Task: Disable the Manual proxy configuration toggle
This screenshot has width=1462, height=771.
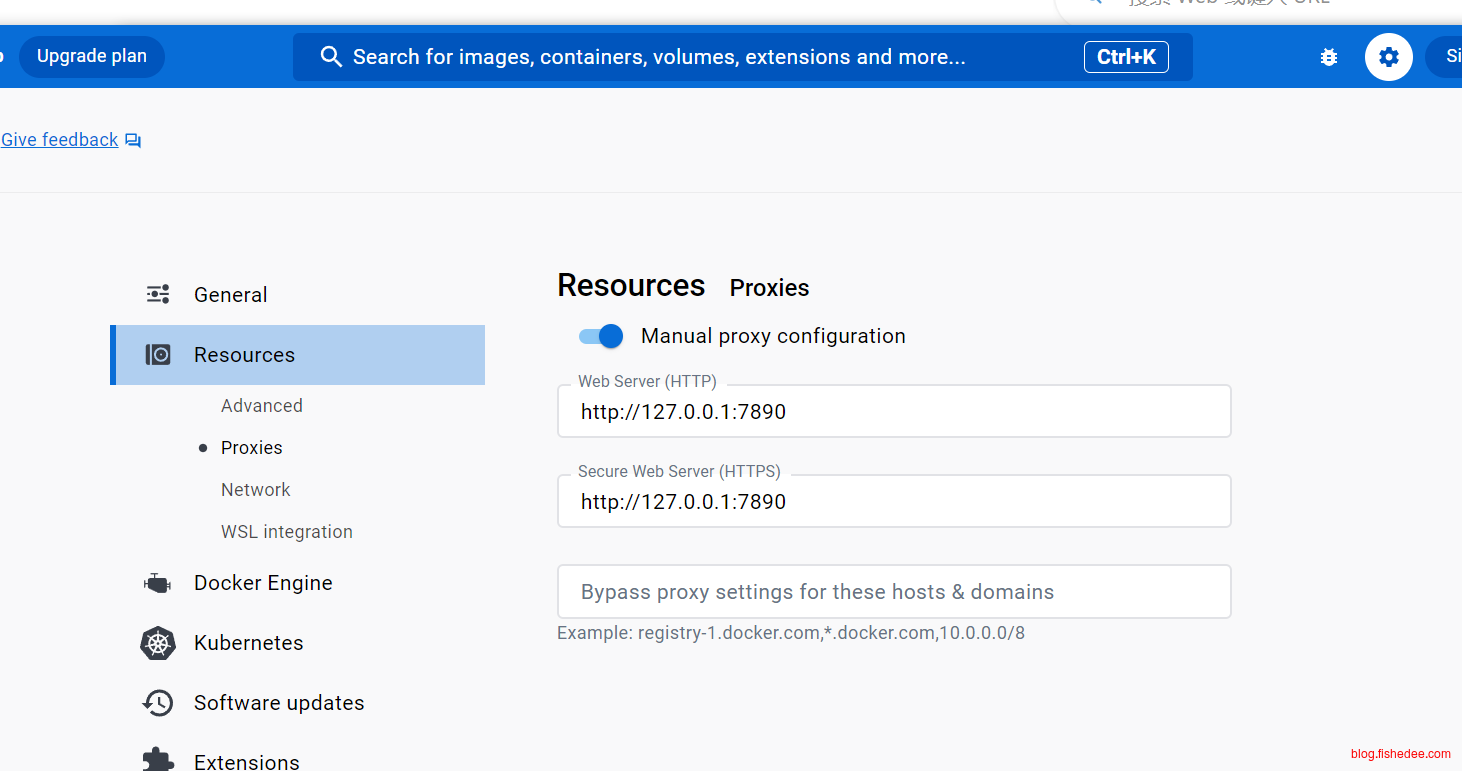Action: pyautogui.click(x=601, y=336)
